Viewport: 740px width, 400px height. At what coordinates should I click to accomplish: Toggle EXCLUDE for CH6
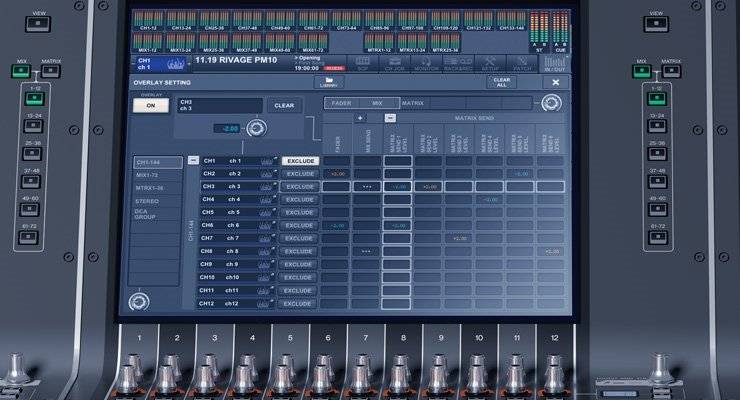(298, 225)
